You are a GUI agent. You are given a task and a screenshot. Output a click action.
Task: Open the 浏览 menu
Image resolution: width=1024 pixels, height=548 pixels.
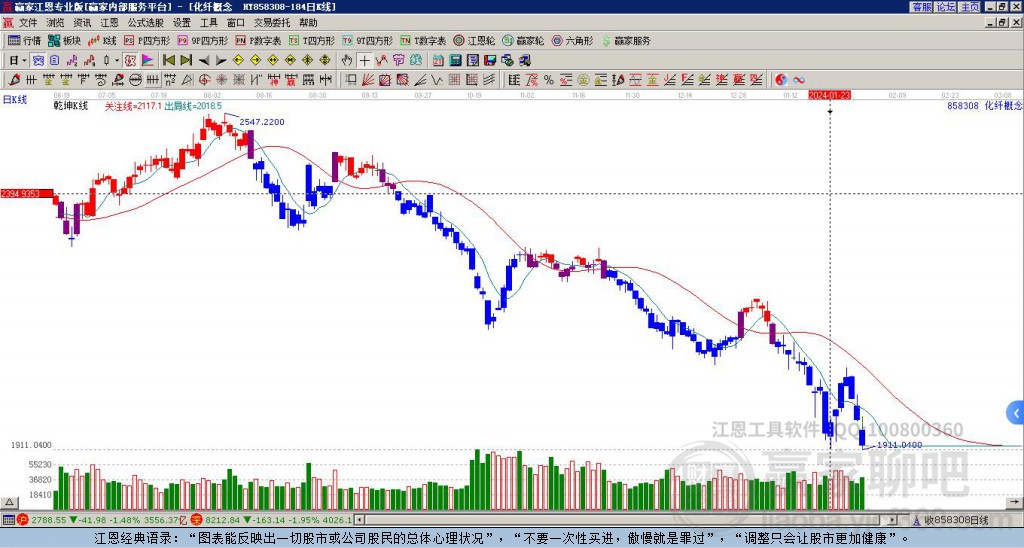[x=56, y=23]
